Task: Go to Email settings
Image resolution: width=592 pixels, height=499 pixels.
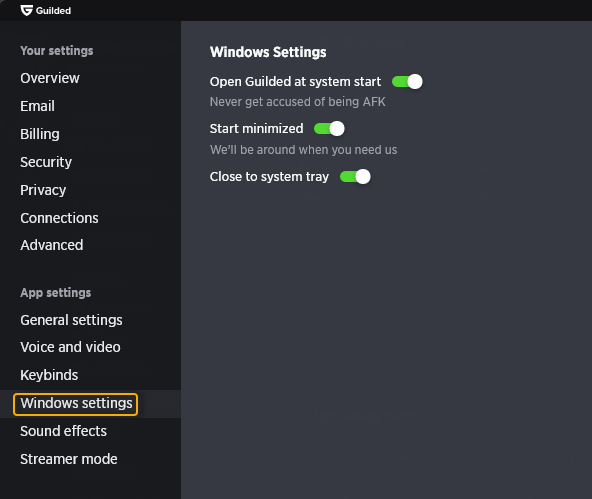Action: click(x=37, y=106)
